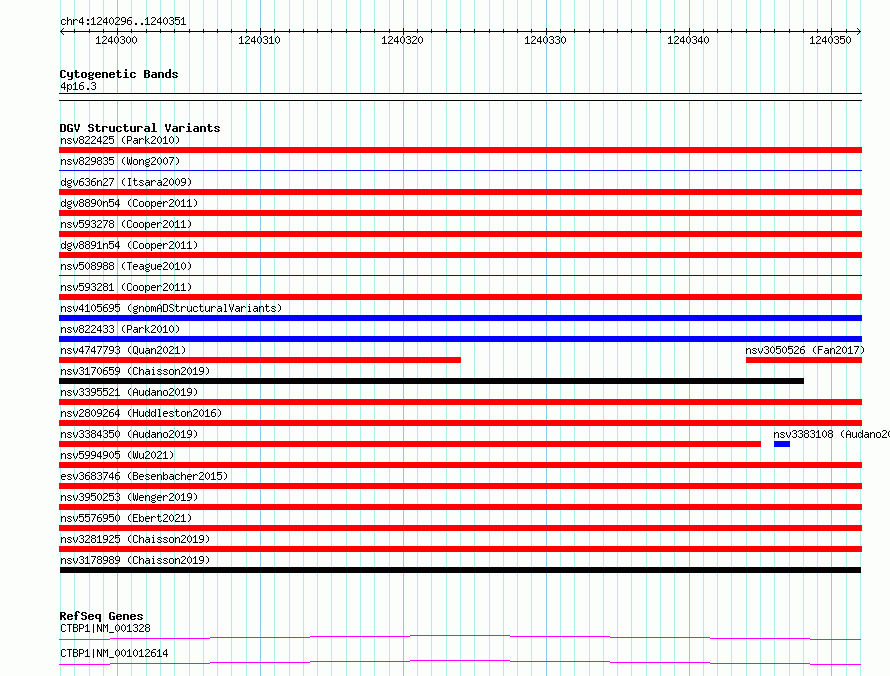The width and height of the screenshot is (890, 676).
Task: Click nsv508988 (Teague2010) variant label
Action: coord(126,266)
